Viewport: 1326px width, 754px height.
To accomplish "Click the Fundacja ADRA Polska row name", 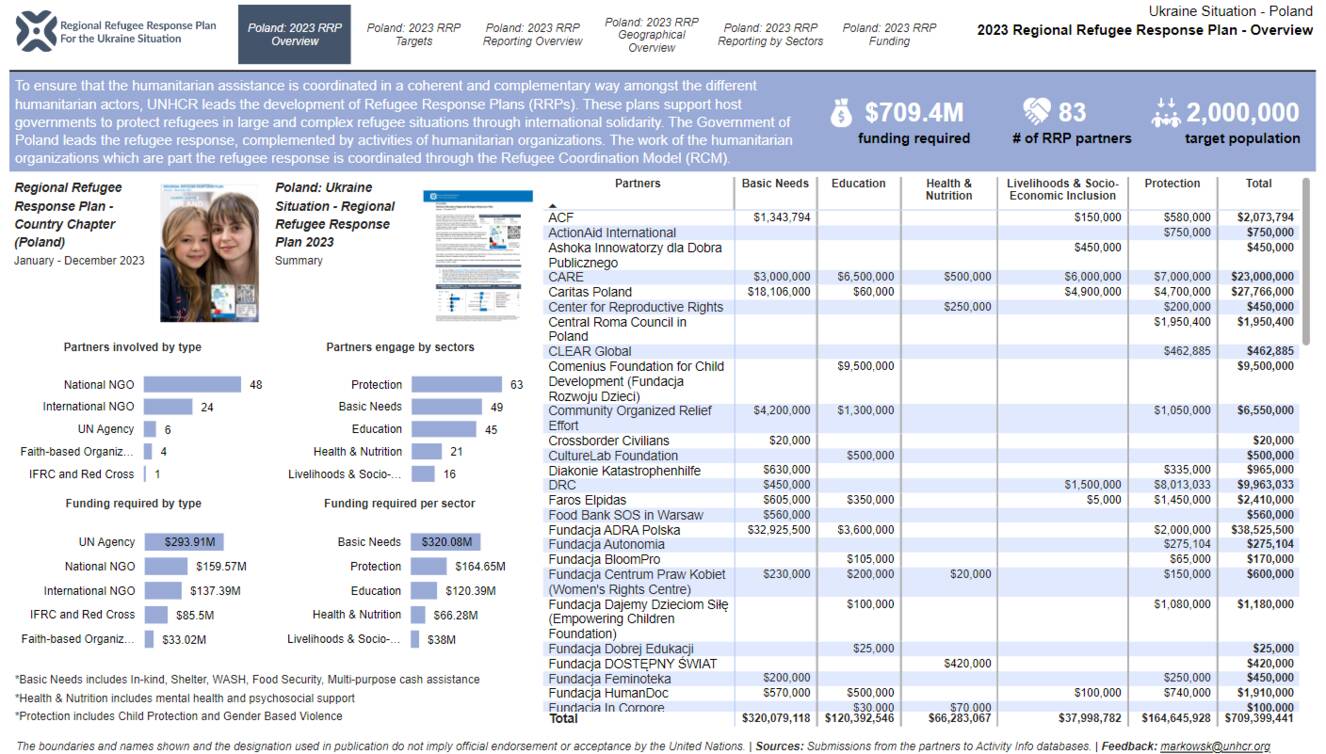I will pos(614,530).
